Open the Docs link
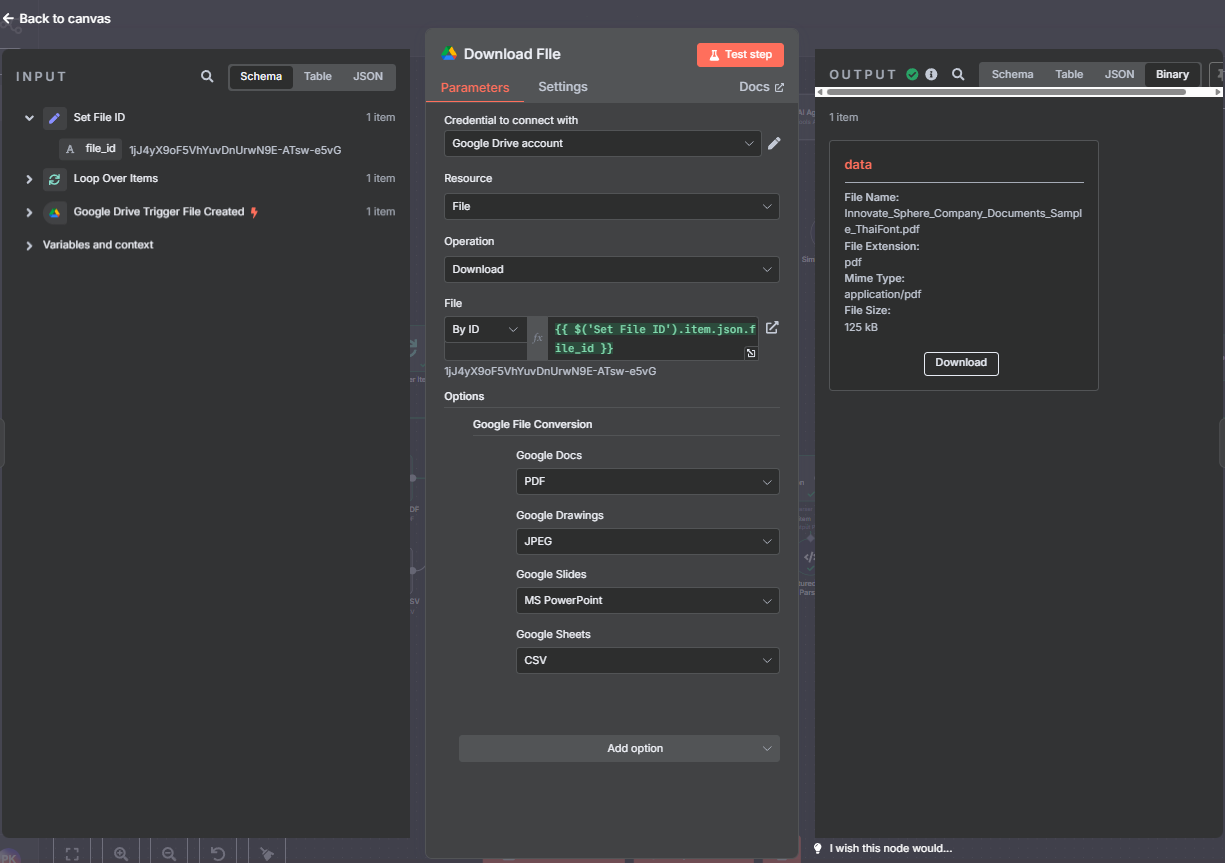Viewport: 1225px width, 863px height. (761, 87)
